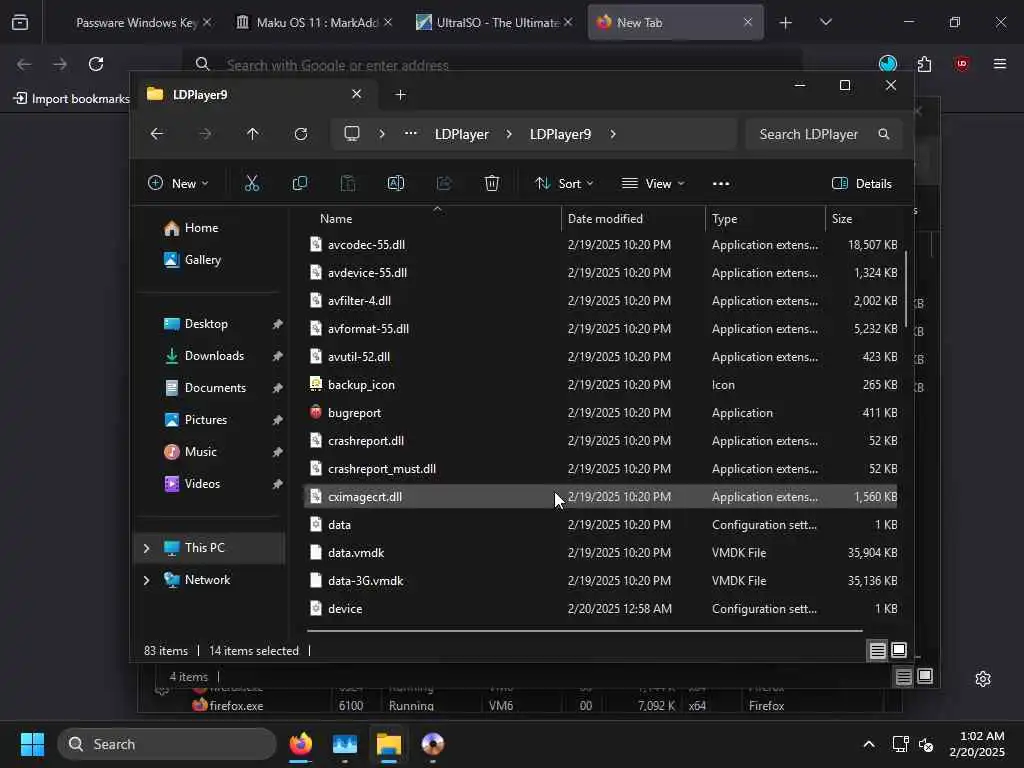Select the New Tab tab in Firefox
Viewport: 1024px width, 768px height.
[675, 23]
